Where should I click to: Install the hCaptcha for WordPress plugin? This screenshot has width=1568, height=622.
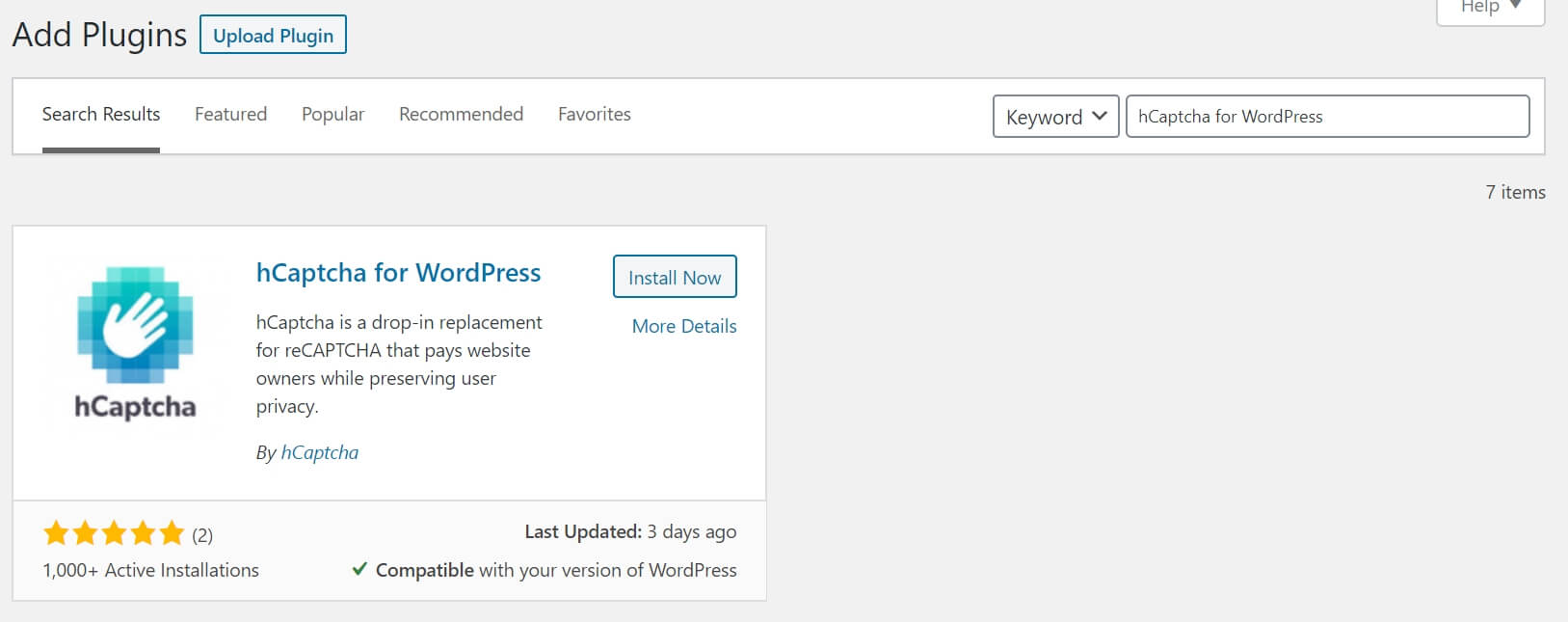674,277
